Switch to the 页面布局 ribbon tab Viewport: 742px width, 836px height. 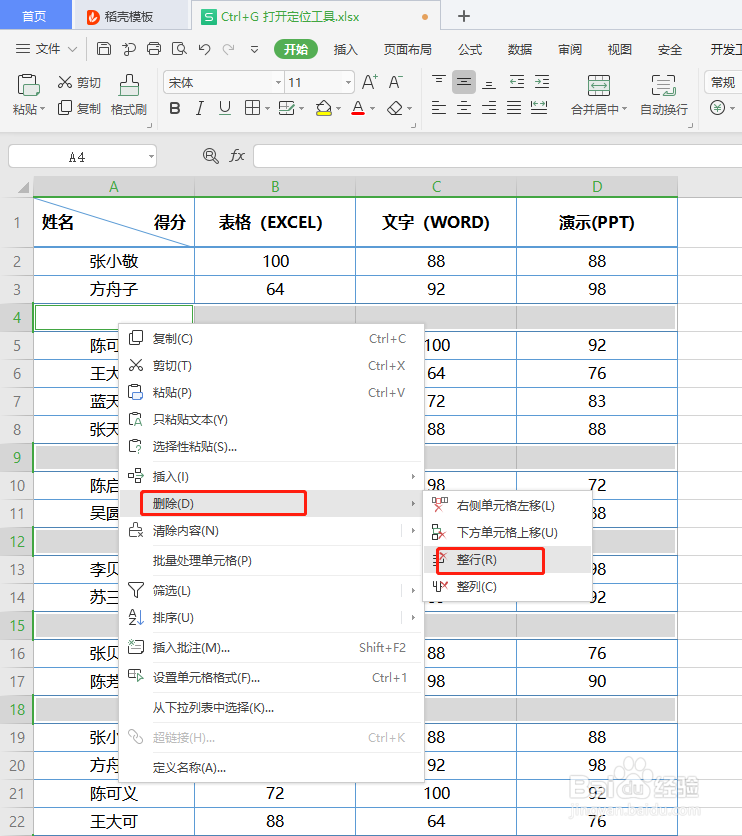(x=408, y=50)
